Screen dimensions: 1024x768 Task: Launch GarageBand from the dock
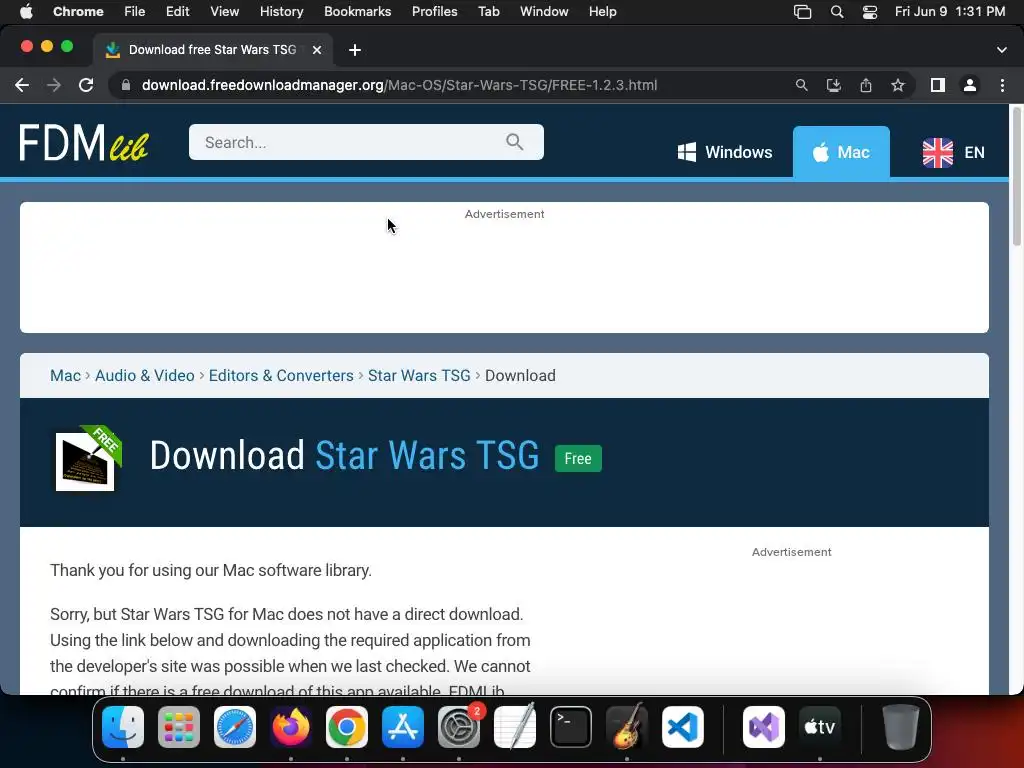627,727
